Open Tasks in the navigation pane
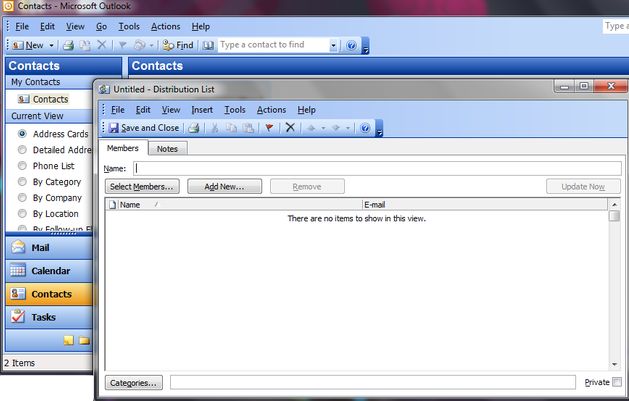Viewport: 629px width, 401px height. coord(49,317)
